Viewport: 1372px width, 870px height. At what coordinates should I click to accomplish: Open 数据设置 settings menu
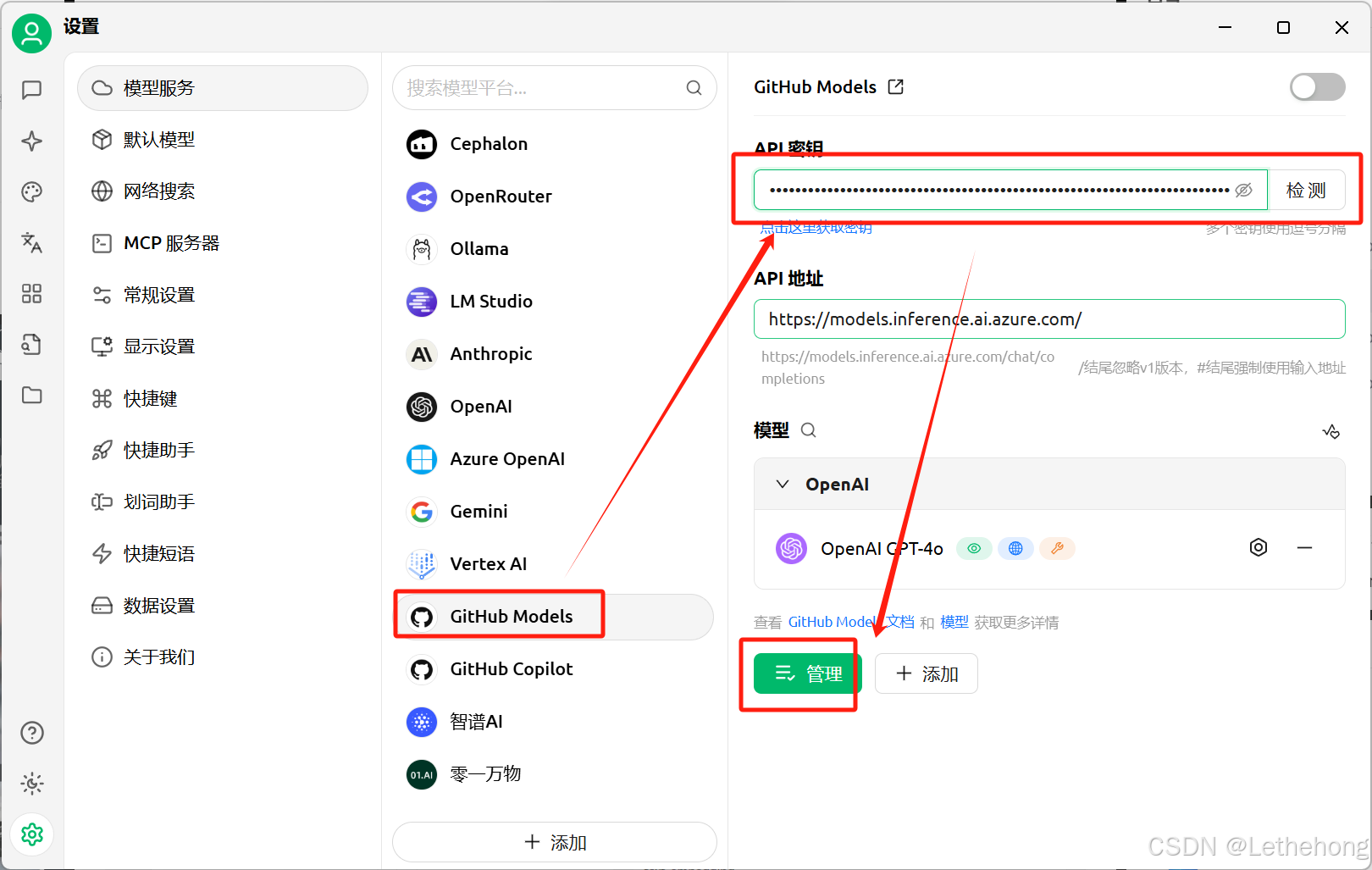pos(223,605)
